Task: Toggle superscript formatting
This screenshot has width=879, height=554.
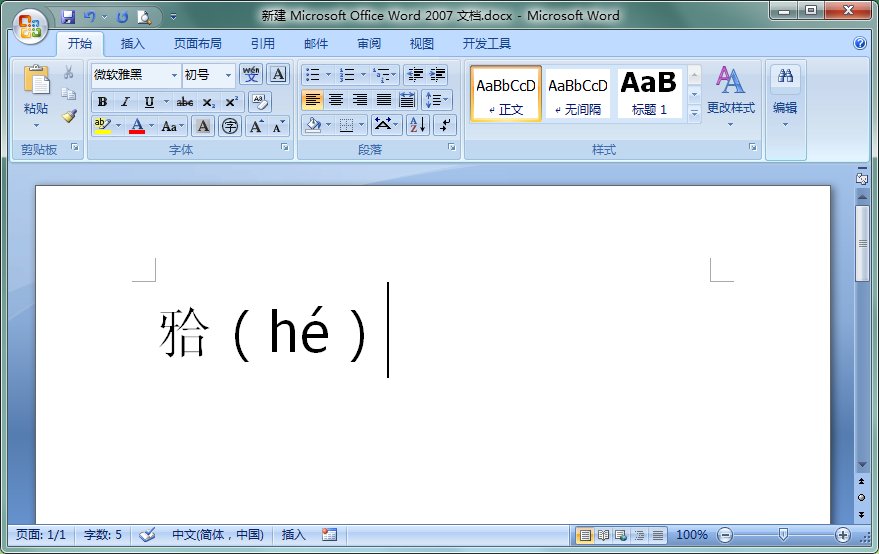Action: 232,102
